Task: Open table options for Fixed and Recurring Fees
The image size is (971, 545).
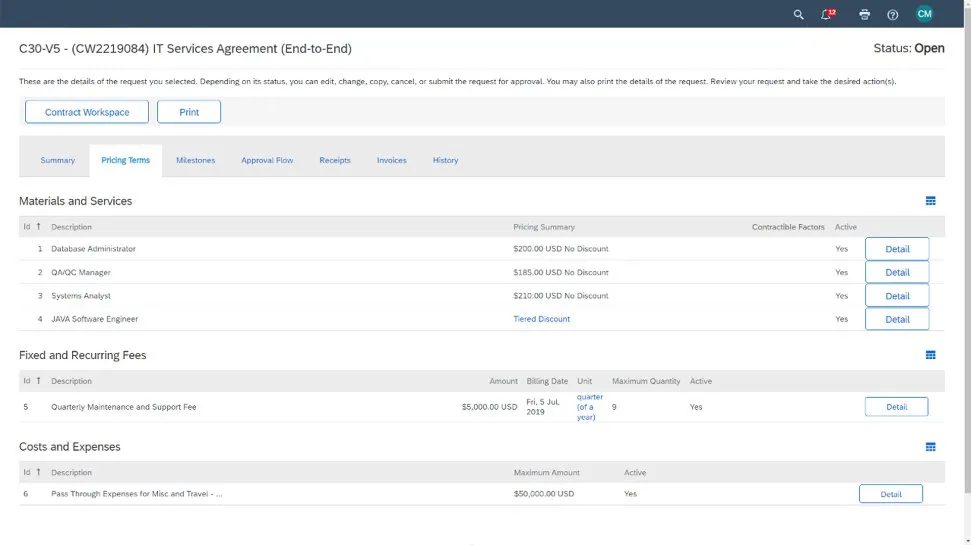Action: click(930, 355)
